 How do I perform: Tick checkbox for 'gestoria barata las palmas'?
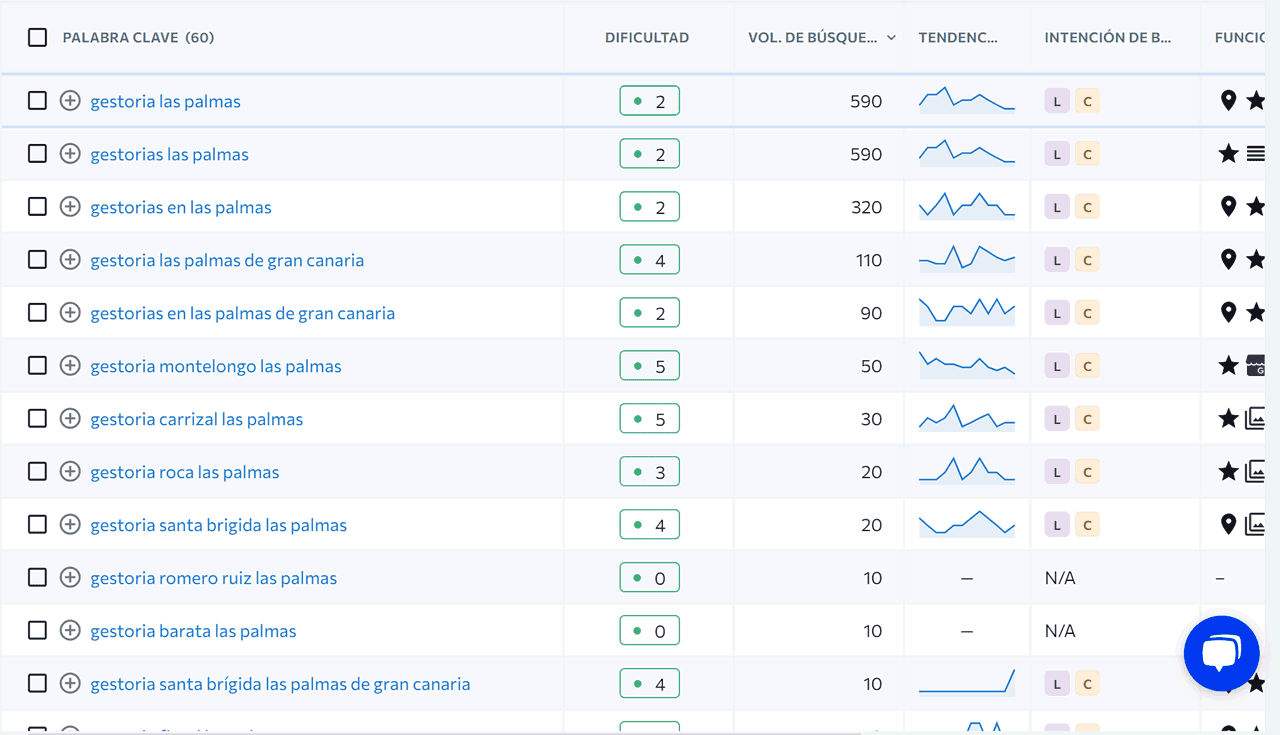coord(37,631)
